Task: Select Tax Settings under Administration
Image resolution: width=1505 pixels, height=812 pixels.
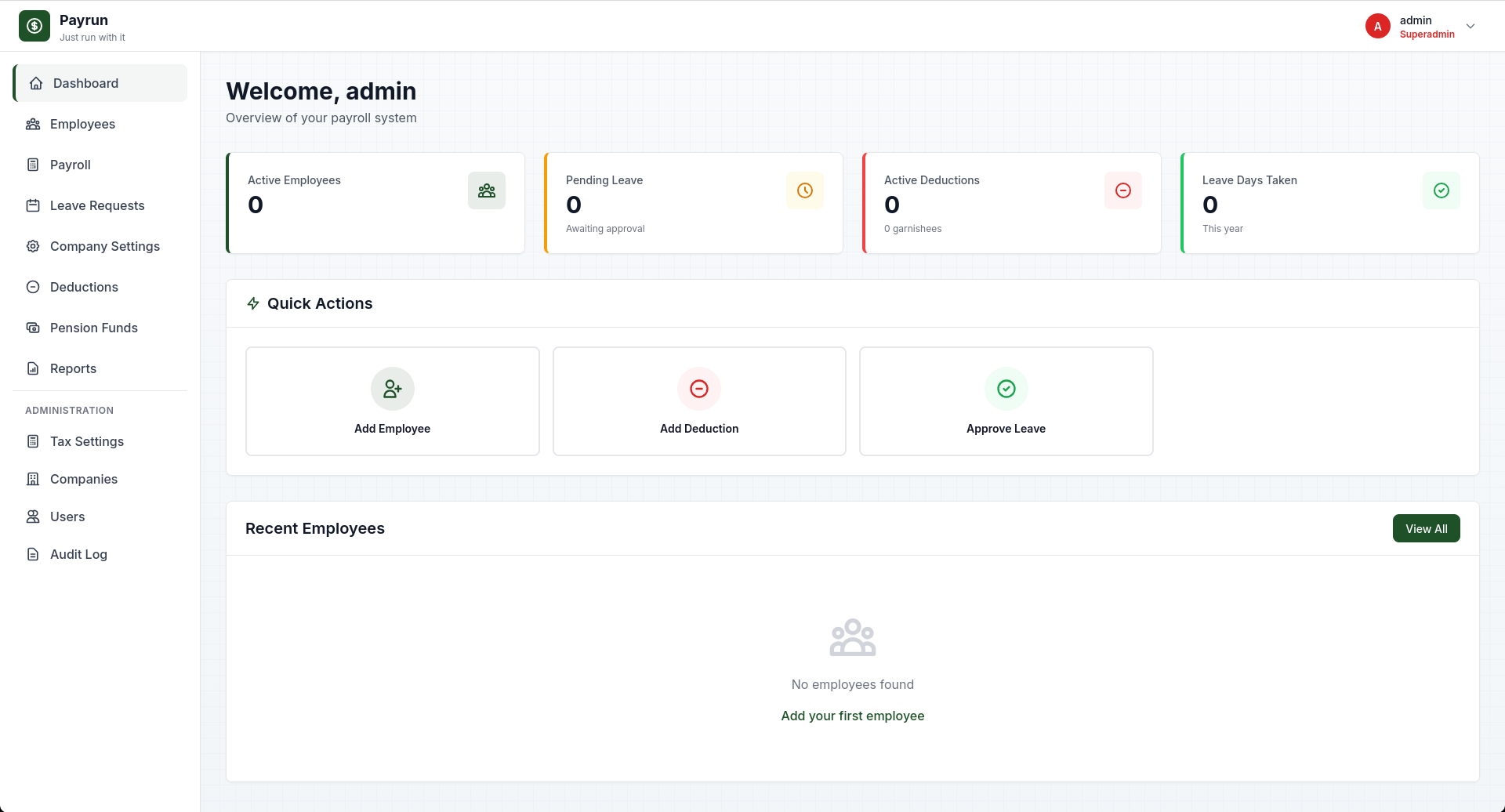Action: click(x=86, y=441)
